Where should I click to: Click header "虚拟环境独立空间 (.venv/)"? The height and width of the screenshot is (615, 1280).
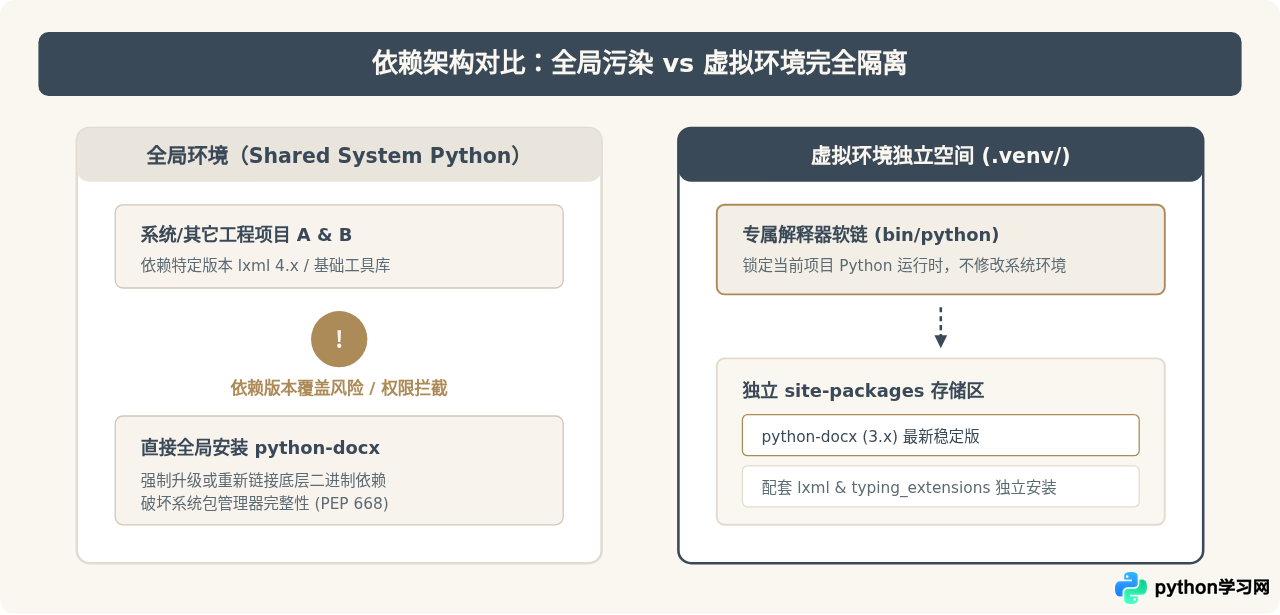(x=940, y=155)
